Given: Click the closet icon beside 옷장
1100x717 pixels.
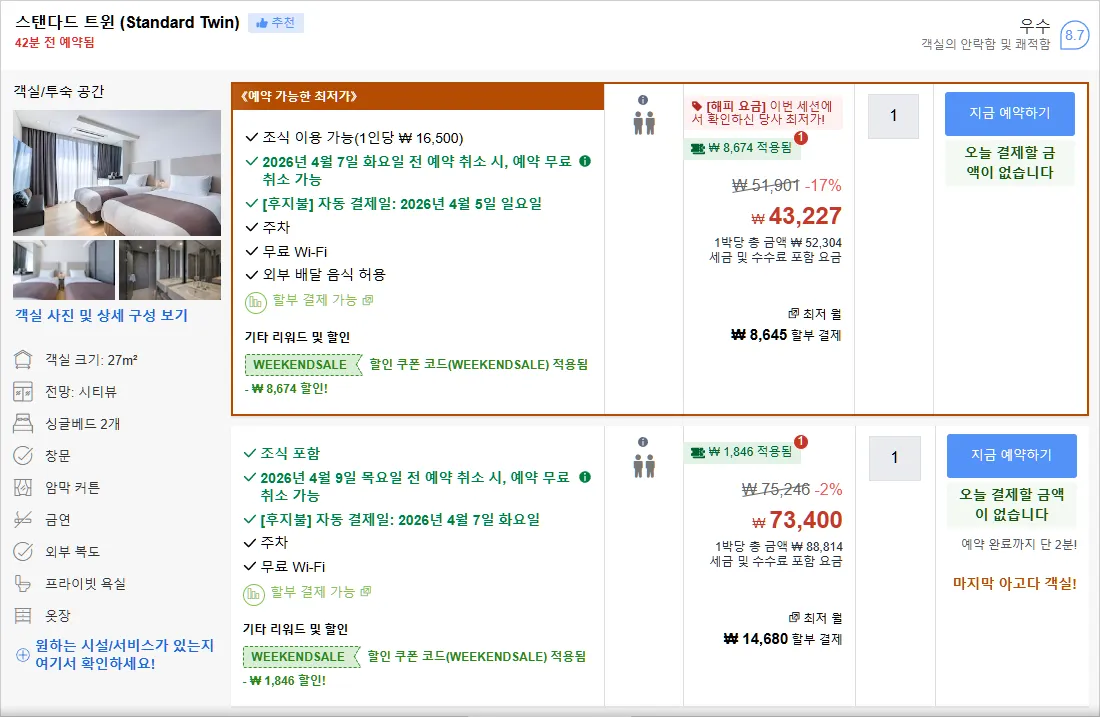Looking at the screenshot, I should [23, 615].
